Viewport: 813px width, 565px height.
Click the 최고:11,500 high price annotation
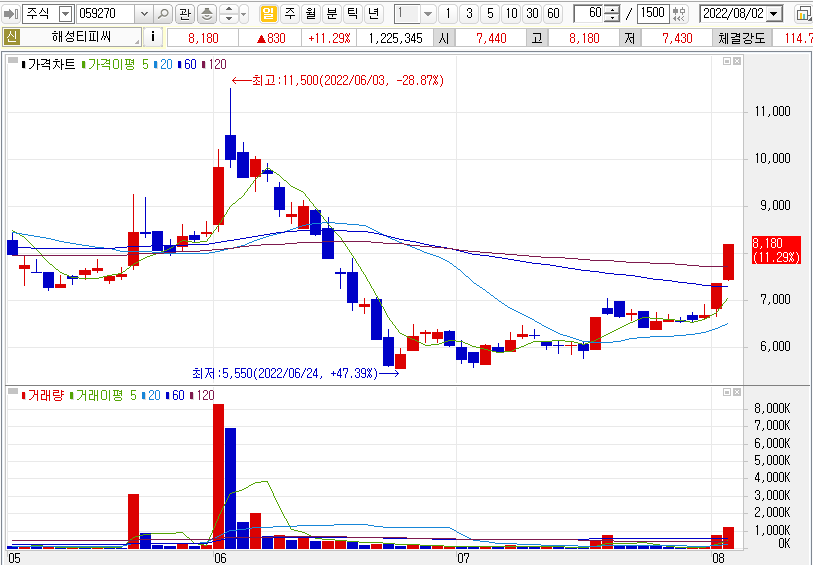click(x=338, y=80)
